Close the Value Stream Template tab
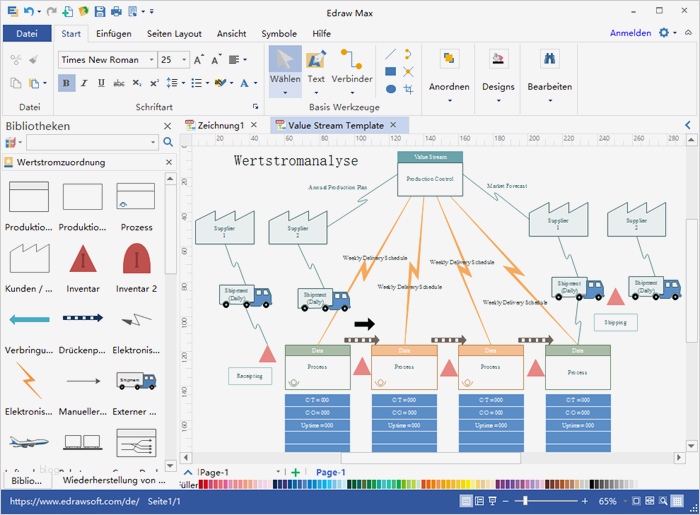700x515 pixels. 393,125
